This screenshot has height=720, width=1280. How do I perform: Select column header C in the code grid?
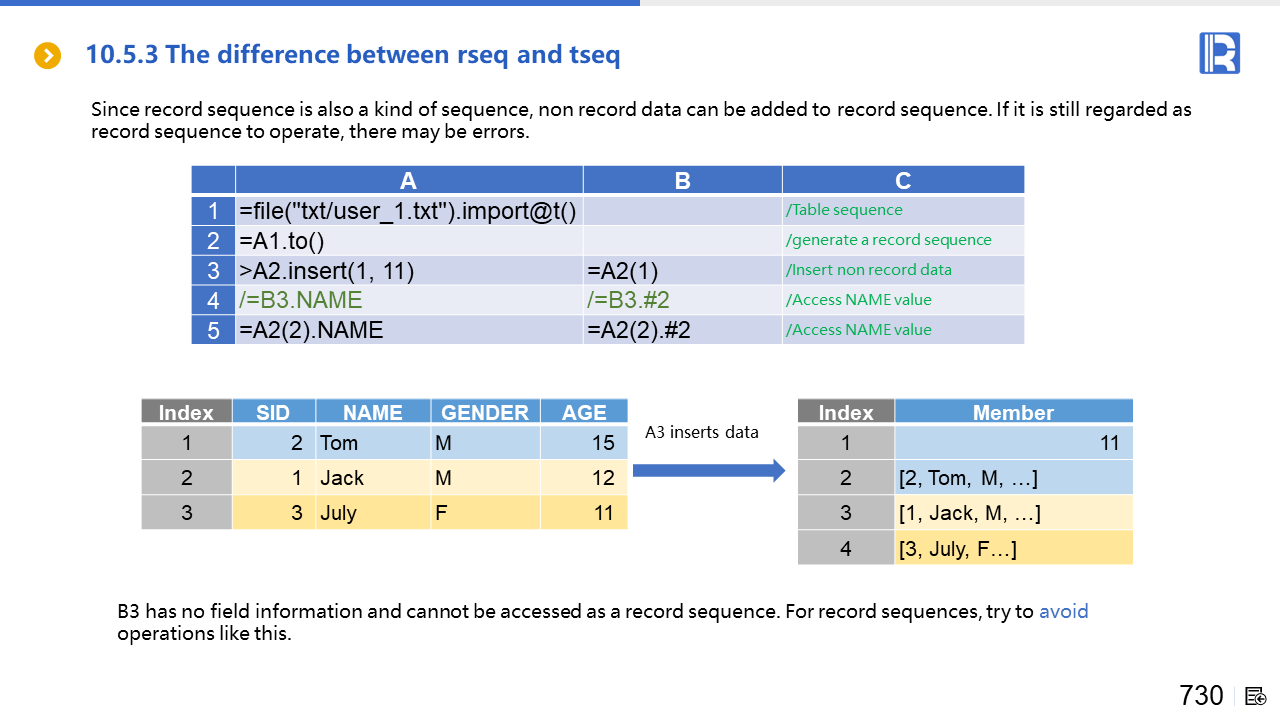[x=902, y=180]
